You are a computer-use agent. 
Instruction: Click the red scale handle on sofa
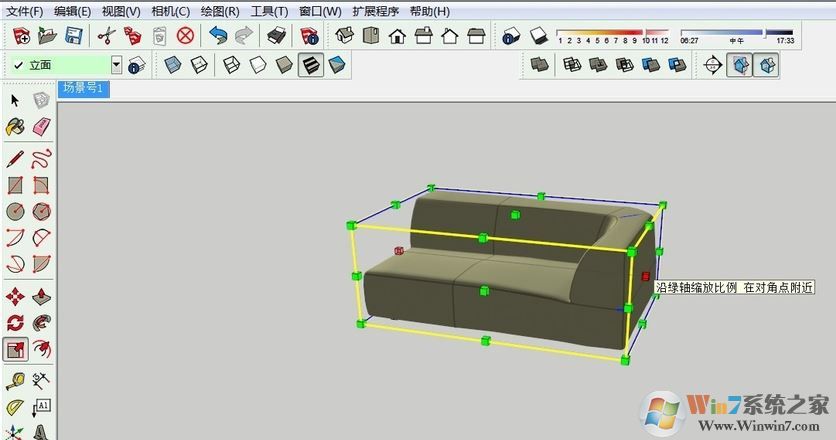pyautogui.click(x=646, y=276)
